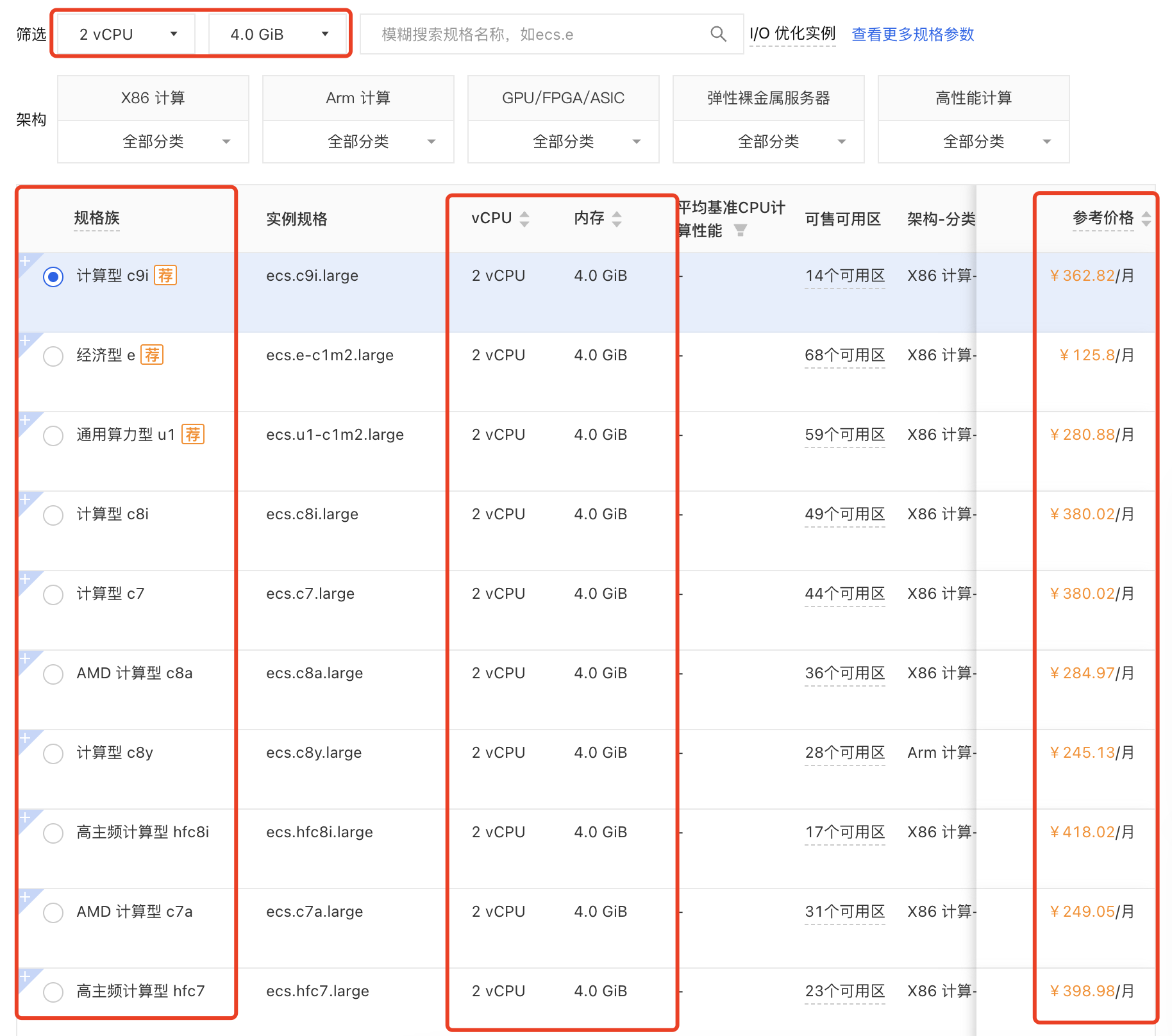The height and width of the screenshot is (1036, 1172).
Task: Open 全部分类 dropdown under Arm 计算
Action: point(358,142)
